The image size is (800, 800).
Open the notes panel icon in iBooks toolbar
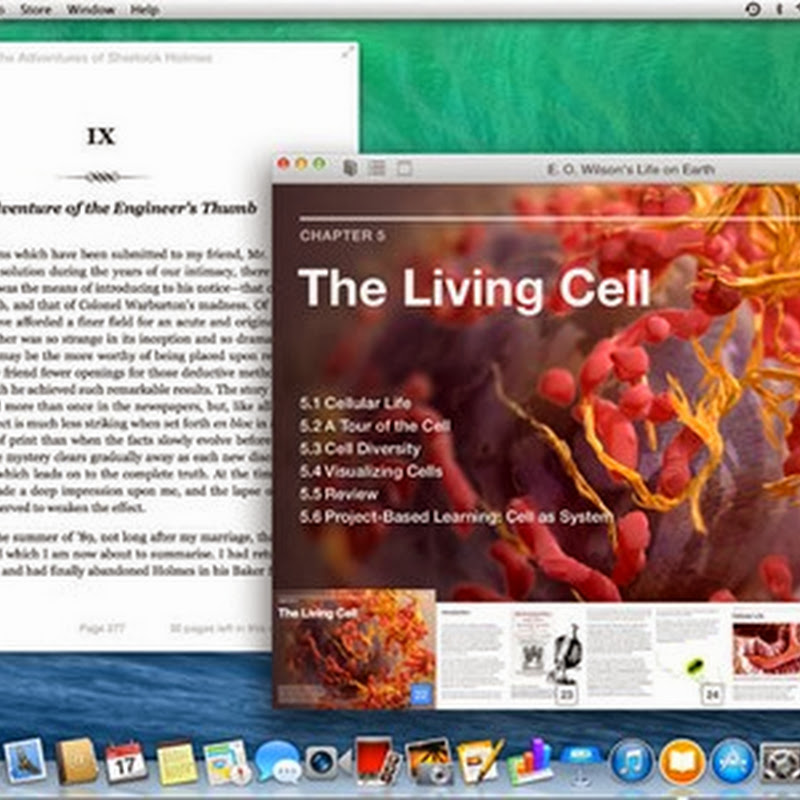coord(405,168)
